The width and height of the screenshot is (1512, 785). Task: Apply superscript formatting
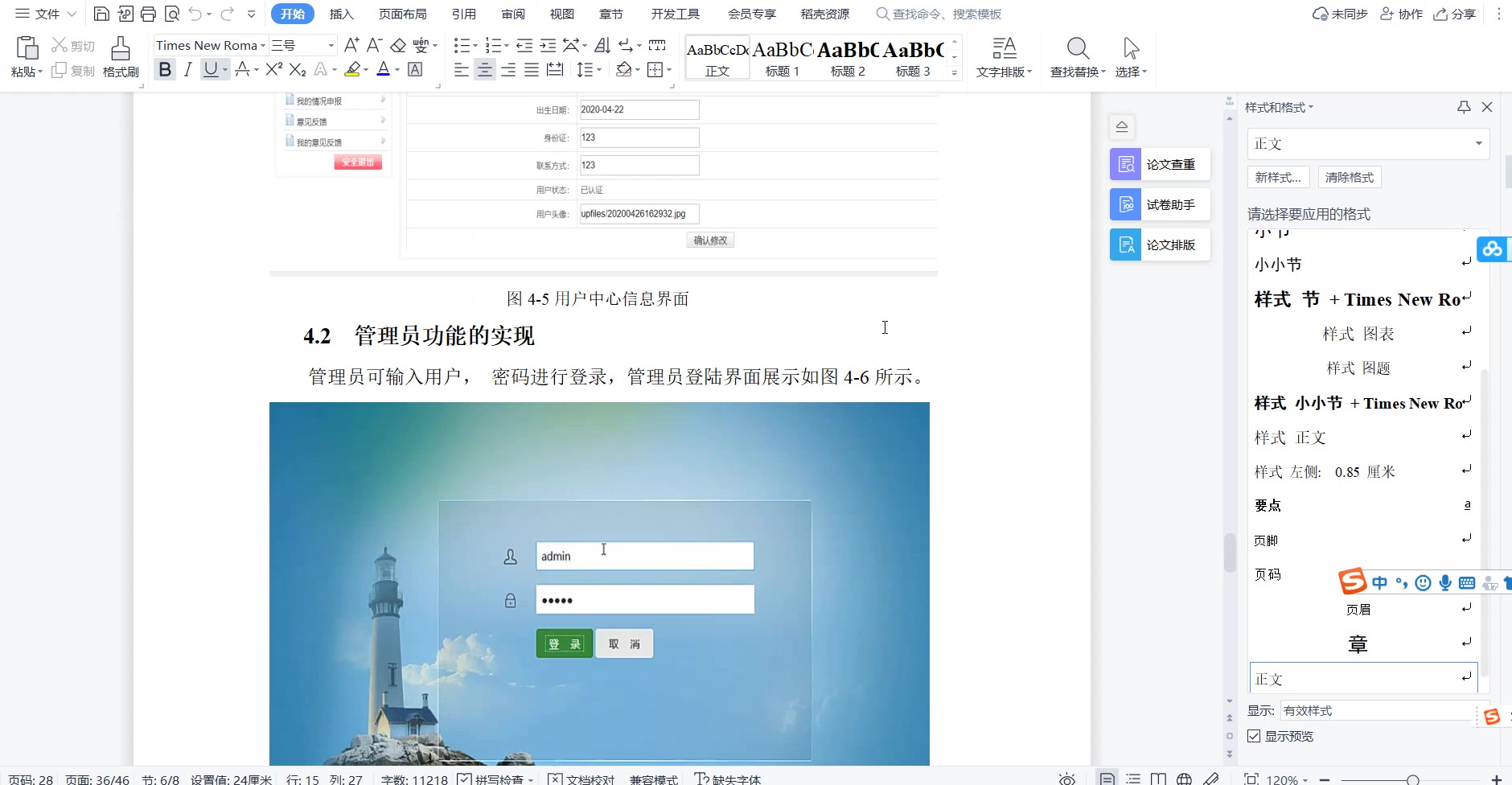tap(274, 70)
